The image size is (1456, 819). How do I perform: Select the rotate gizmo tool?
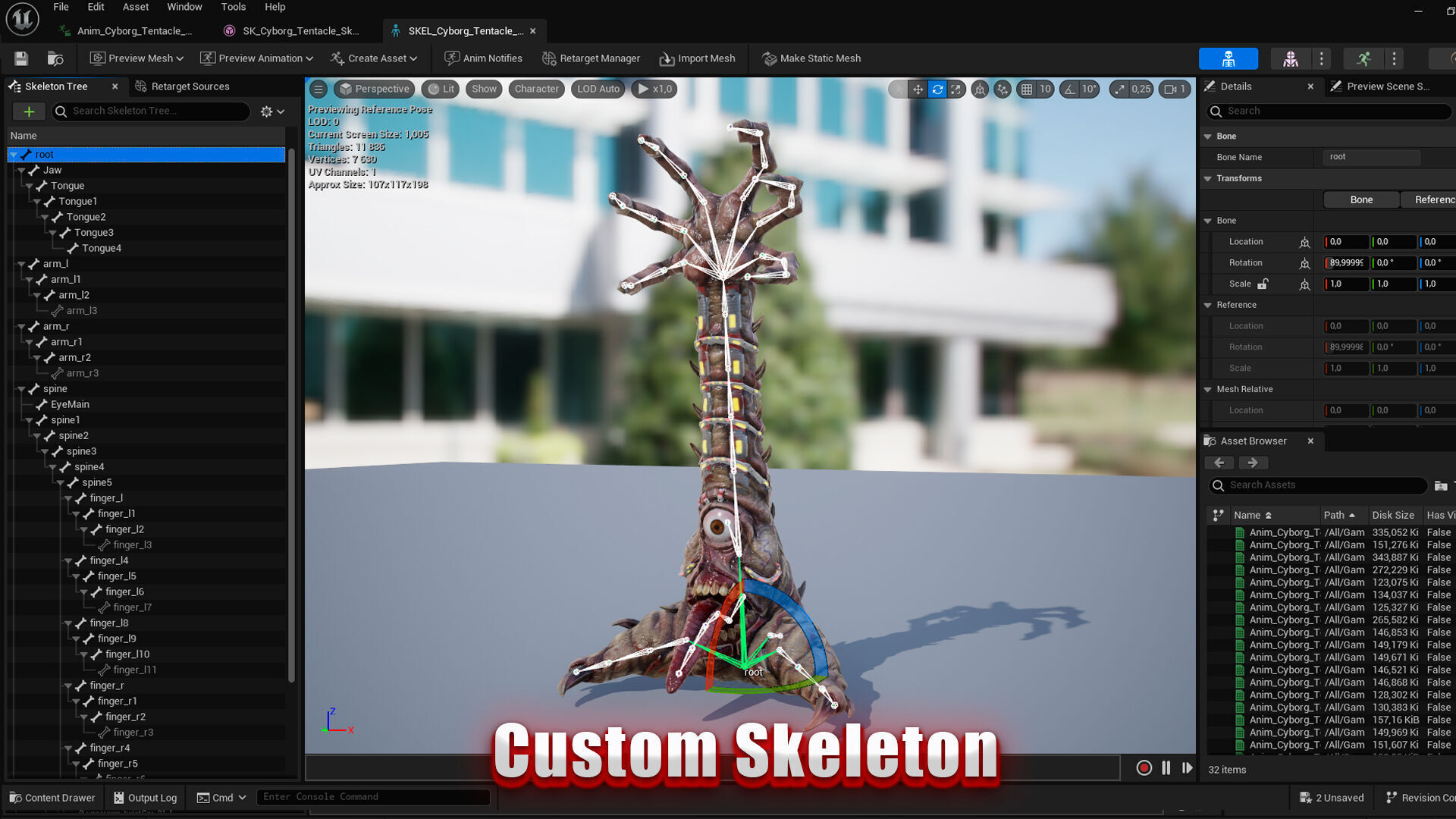(x=937, y=89)
